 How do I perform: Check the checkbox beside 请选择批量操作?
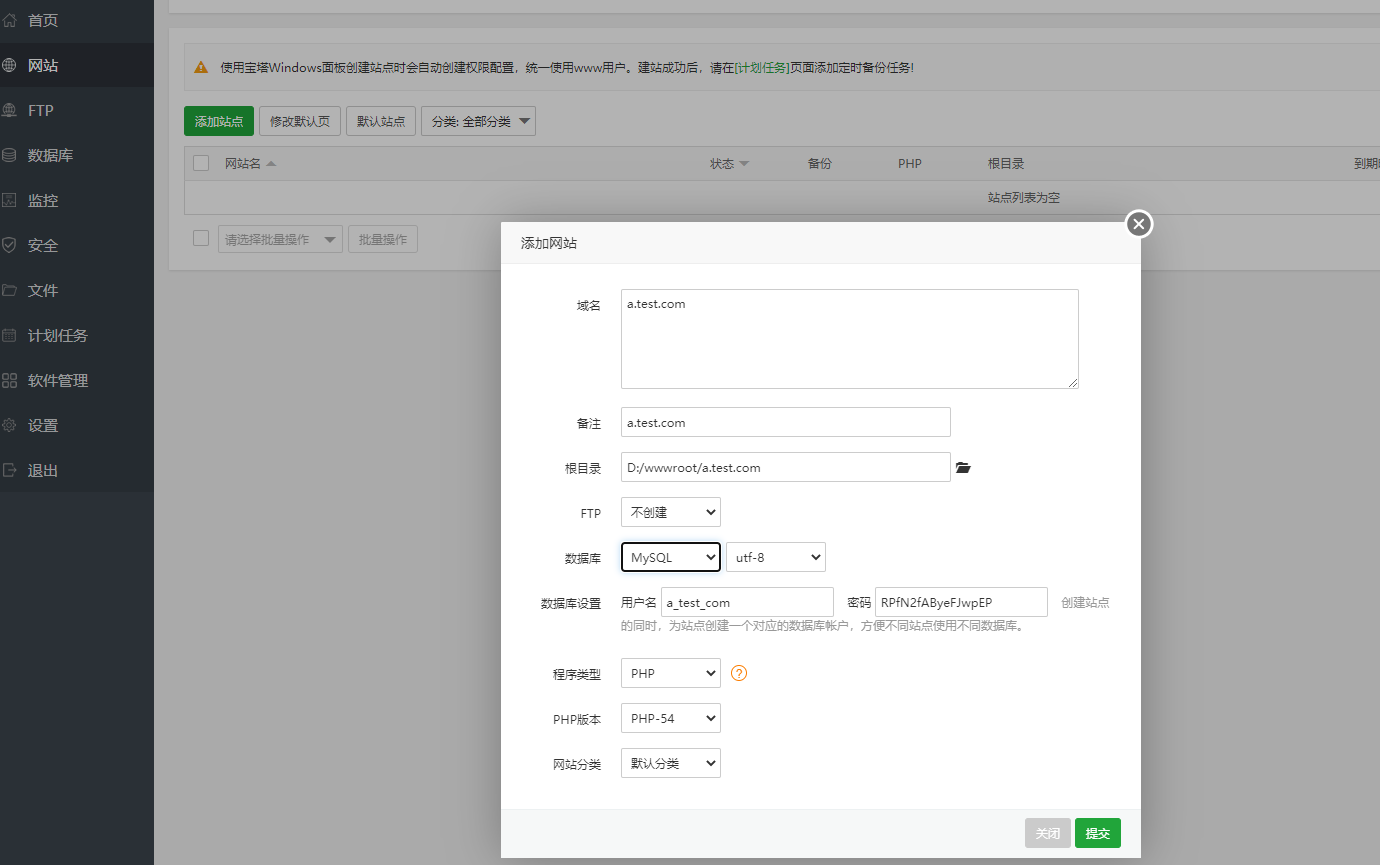[201, 238]
